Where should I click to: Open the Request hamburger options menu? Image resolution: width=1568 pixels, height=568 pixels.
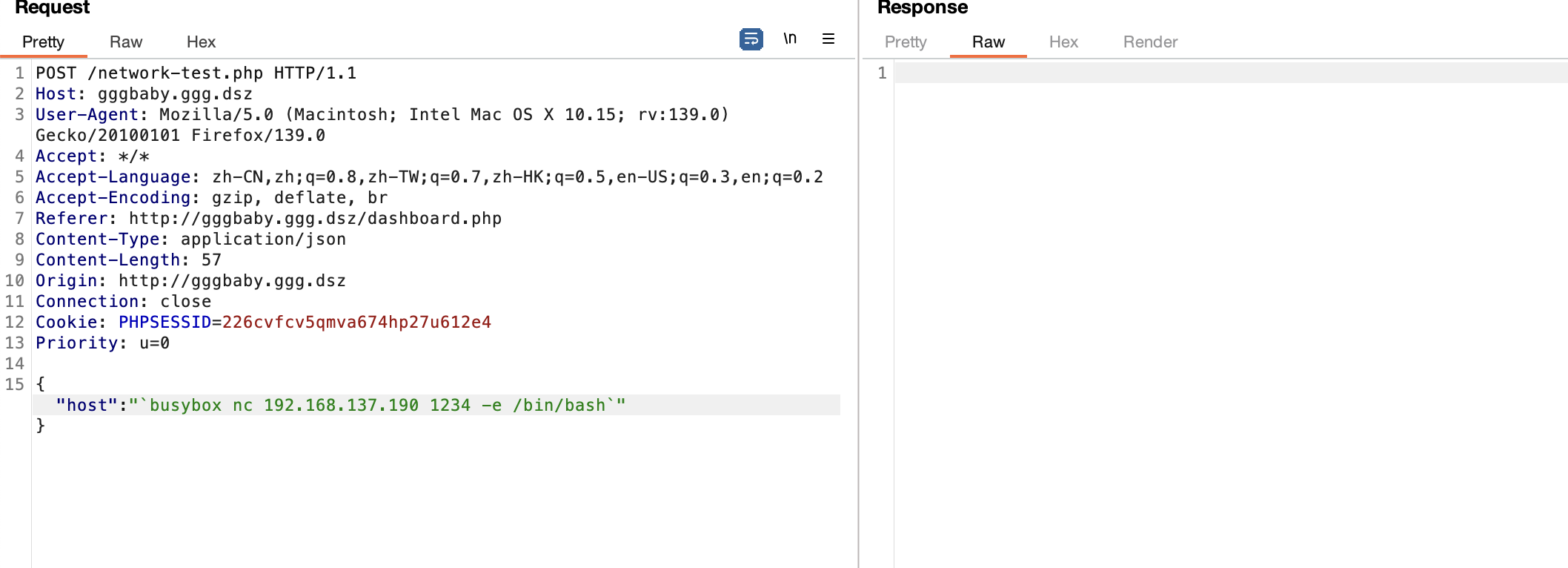[x=828, y=39]
